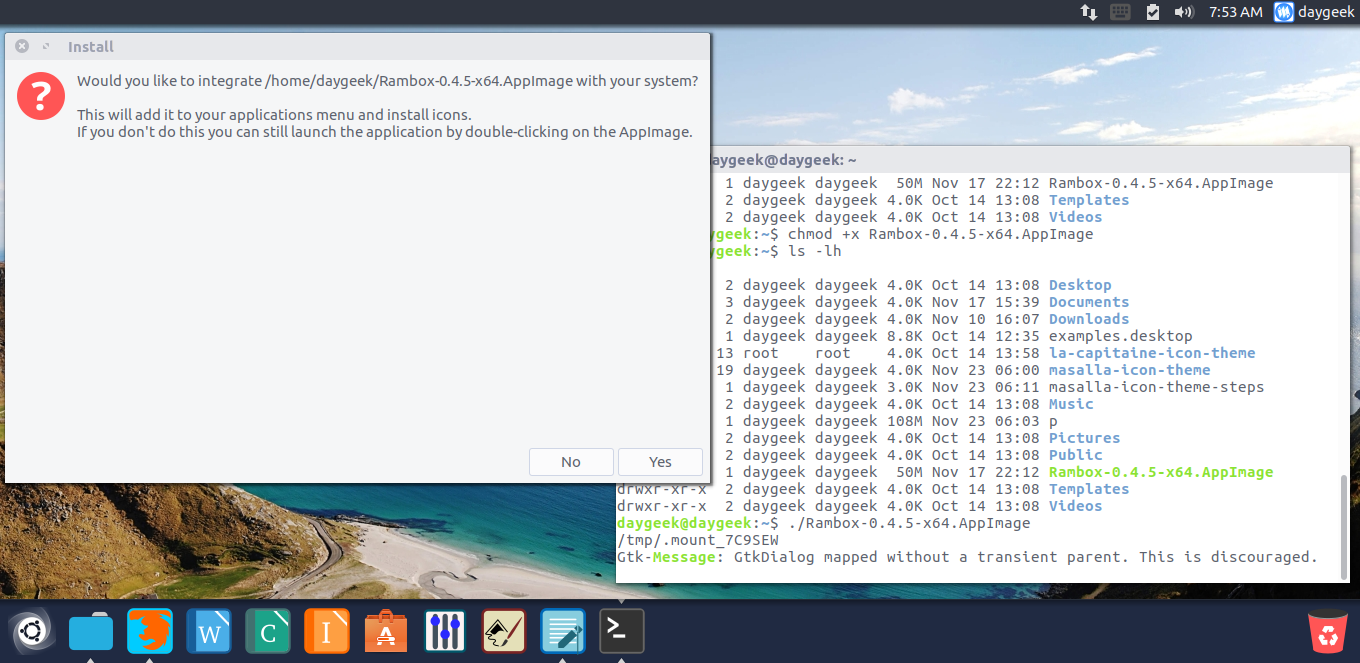Open the mixer sliders app in dock
The image size is (1360, 663).
445,632
